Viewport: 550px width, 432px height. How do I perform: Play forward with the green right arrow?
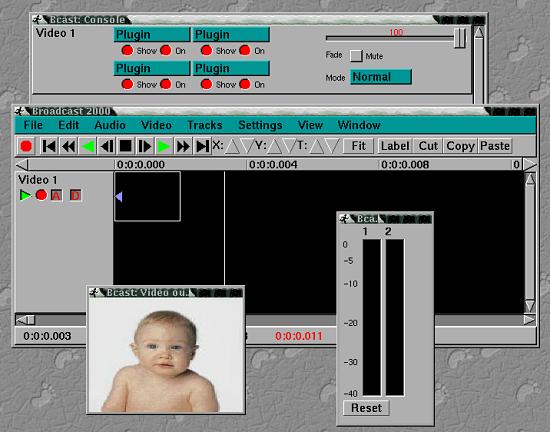(x=163, y=146)
